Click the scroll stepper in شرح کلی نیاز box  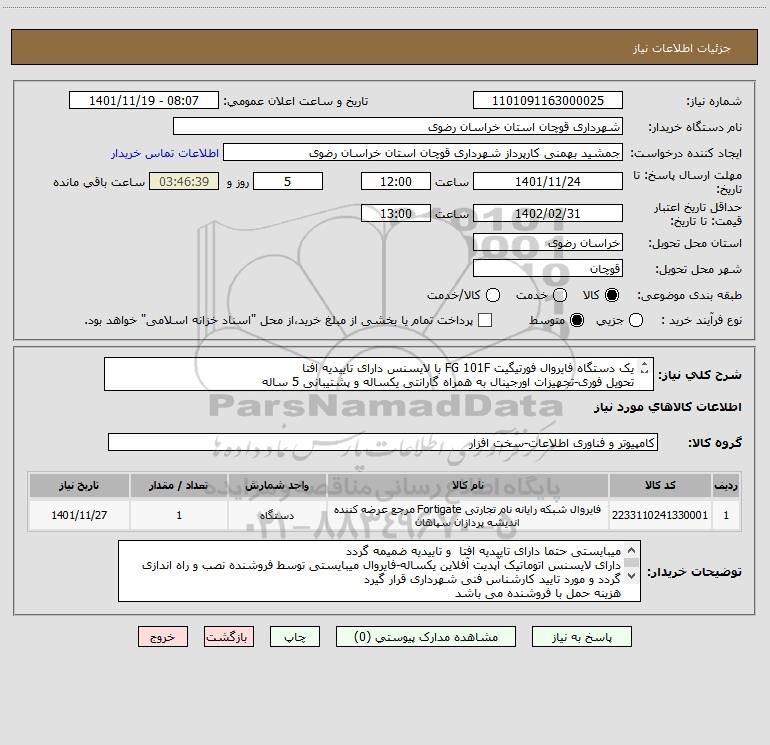[644, 367]
